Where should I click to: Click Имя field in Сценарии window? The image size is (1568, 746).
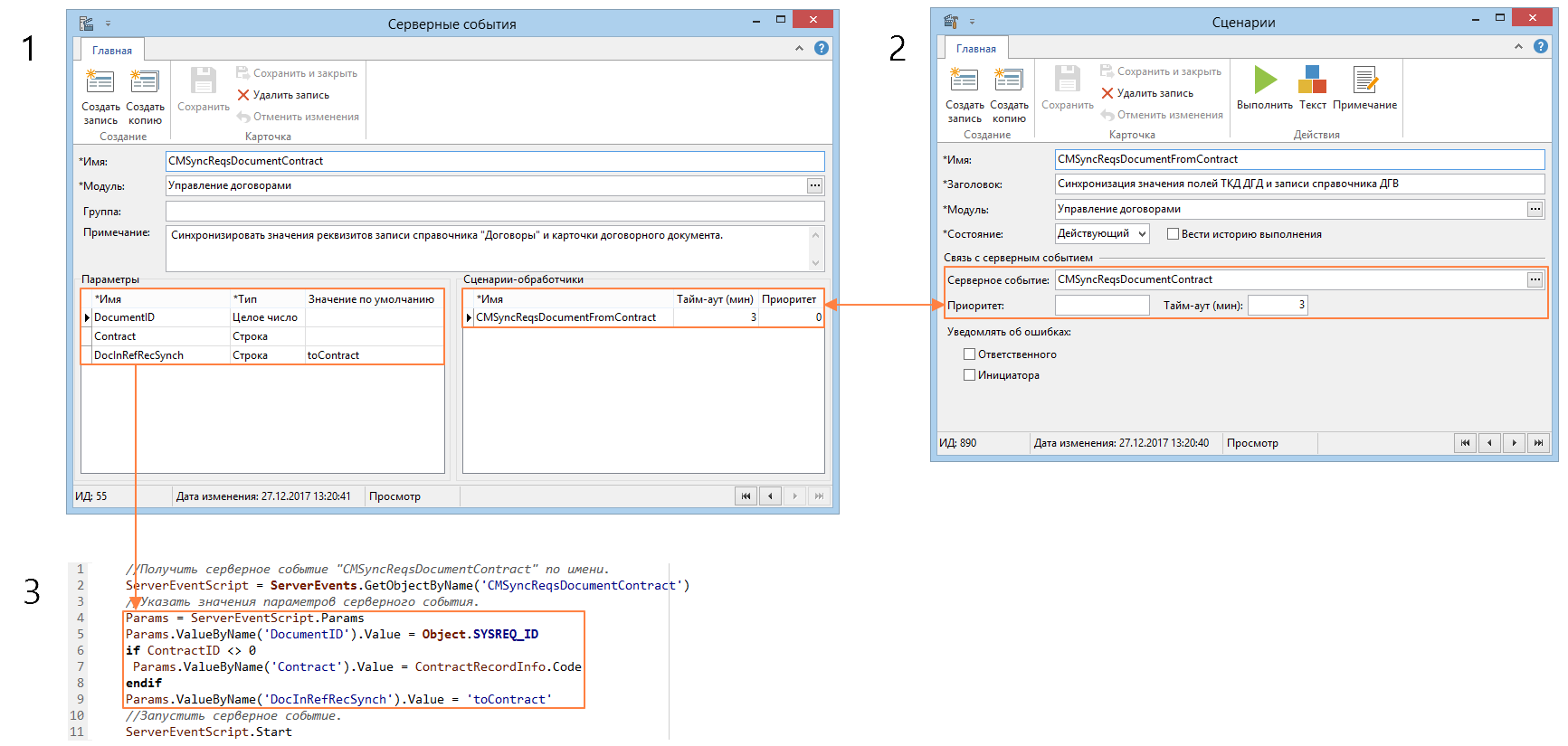[1300, 159]
